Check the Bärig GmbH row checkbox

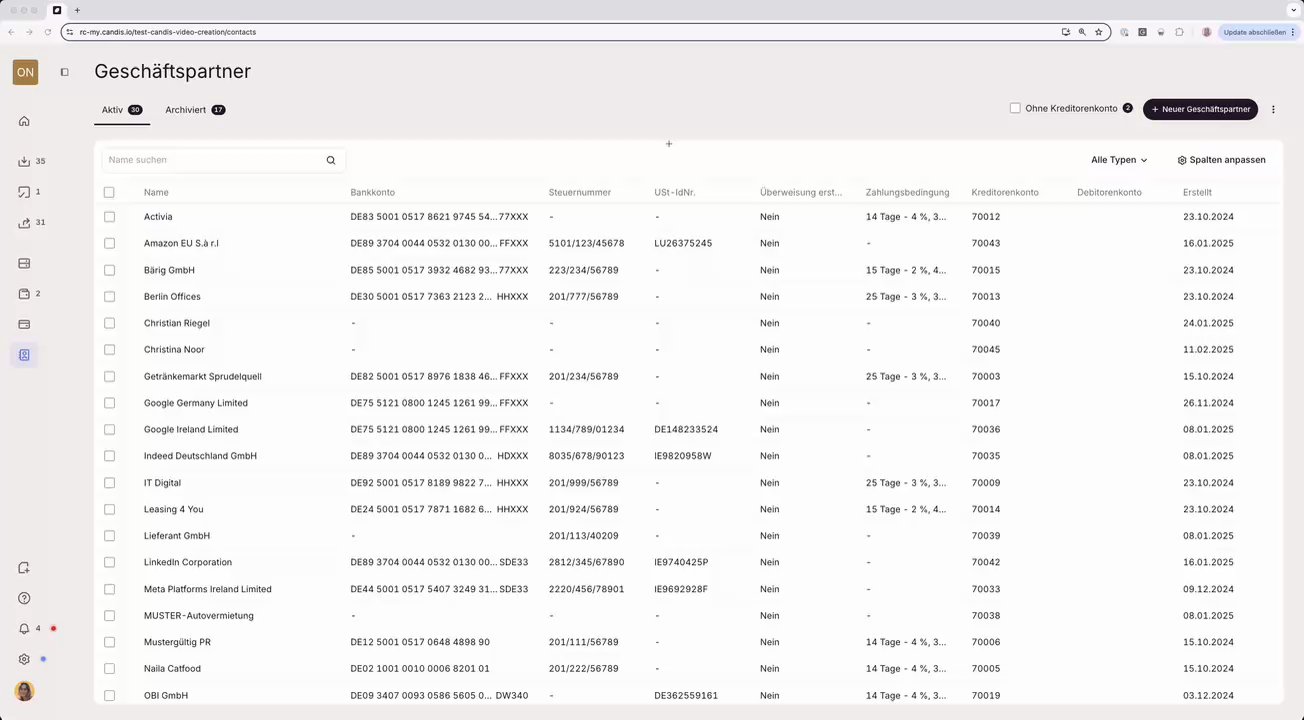[x=109, y=270]
